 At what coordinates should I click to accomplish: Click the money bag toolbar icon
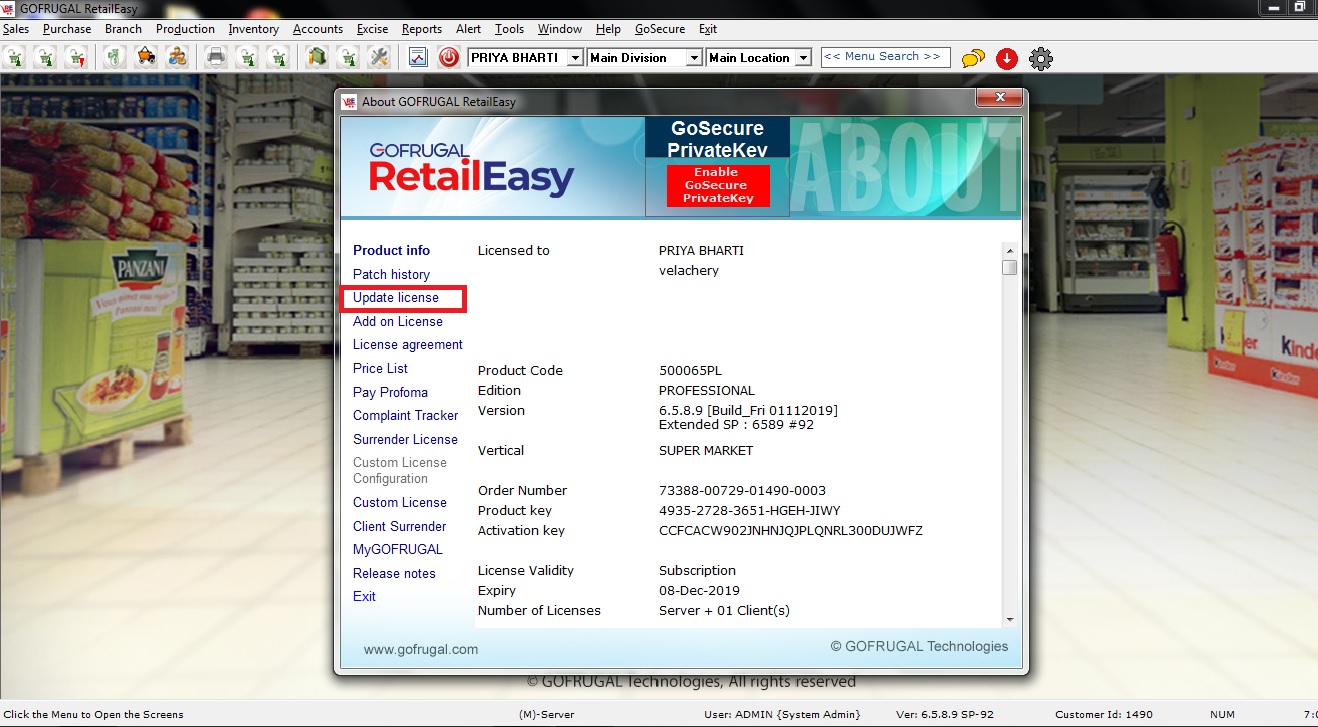[x=115, y=57]
